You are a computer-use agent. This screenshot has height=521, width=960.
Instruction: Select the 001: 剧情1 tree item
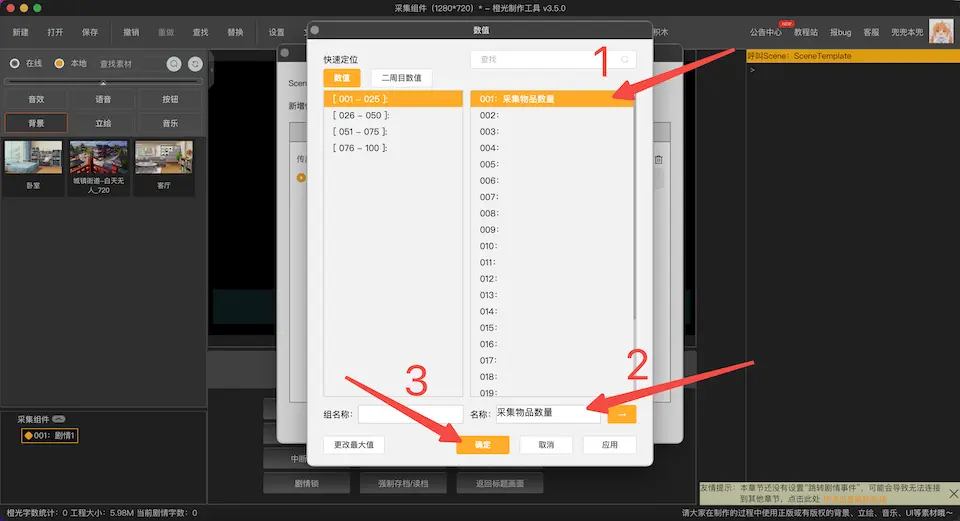coord(50,436)
